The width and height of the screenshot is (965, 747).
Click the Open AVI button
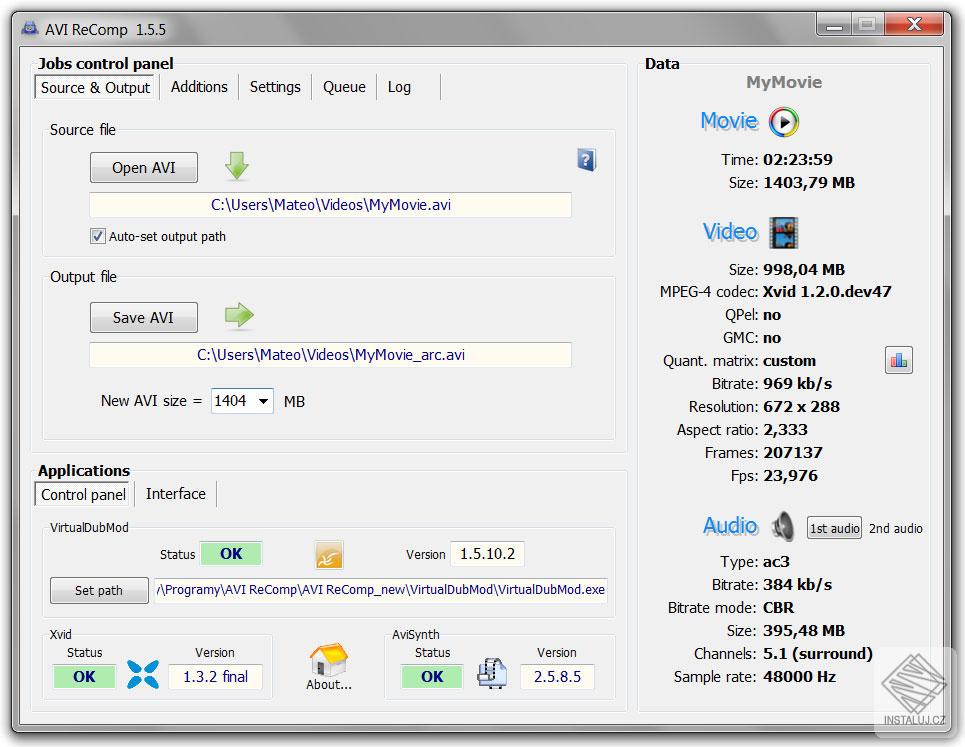[143, 167]
